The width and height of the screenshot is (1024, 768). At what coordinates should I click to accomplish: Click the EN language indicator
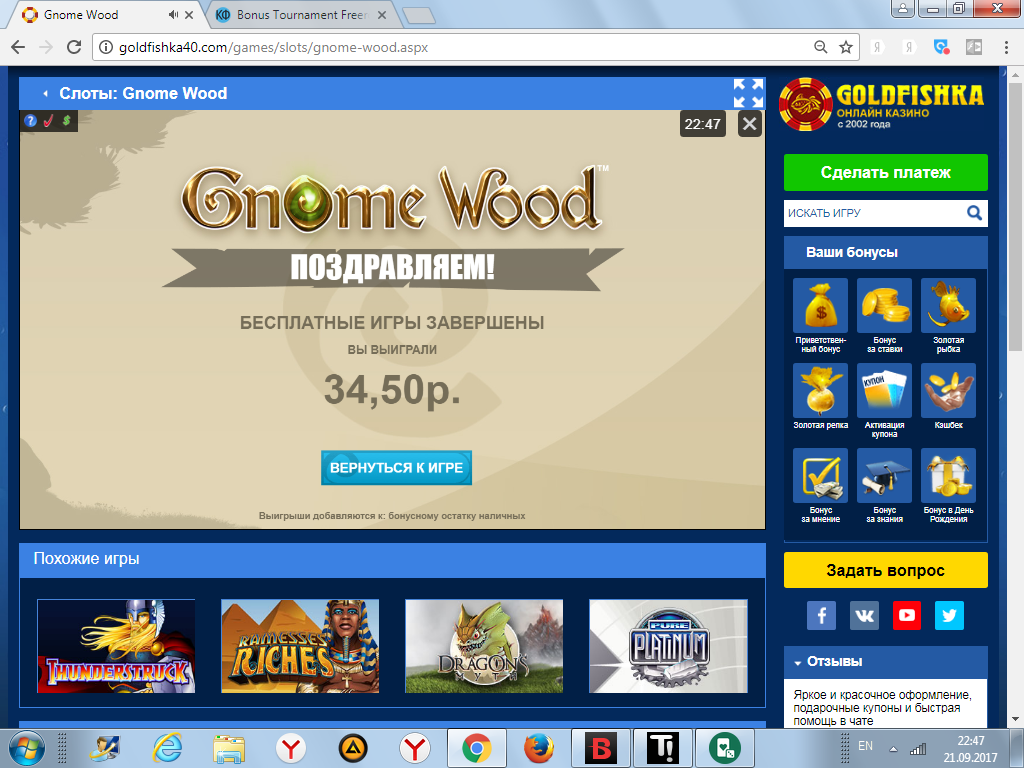coord(865,746)
